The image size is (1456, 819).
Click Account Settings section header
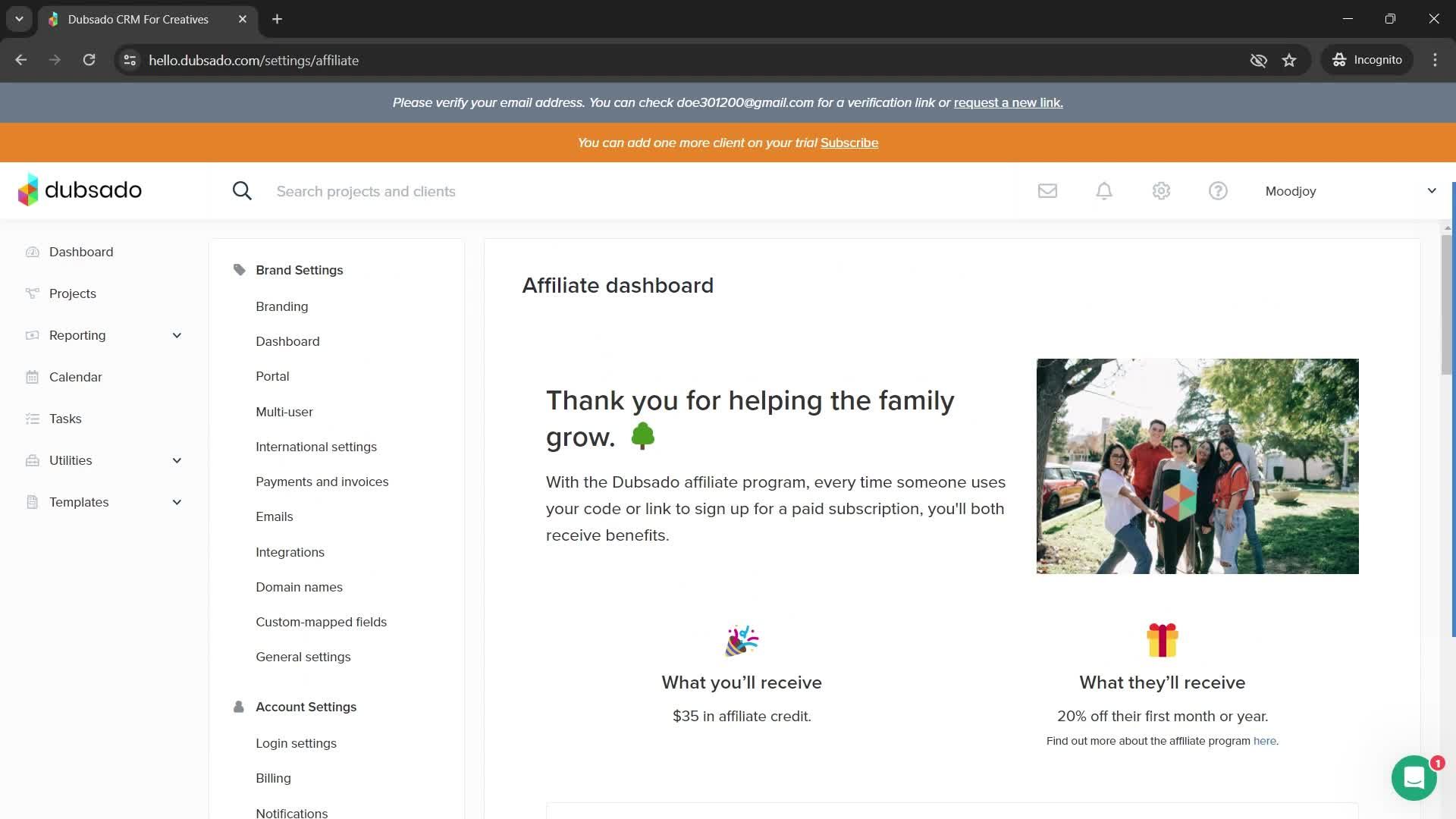coord(306,707)
